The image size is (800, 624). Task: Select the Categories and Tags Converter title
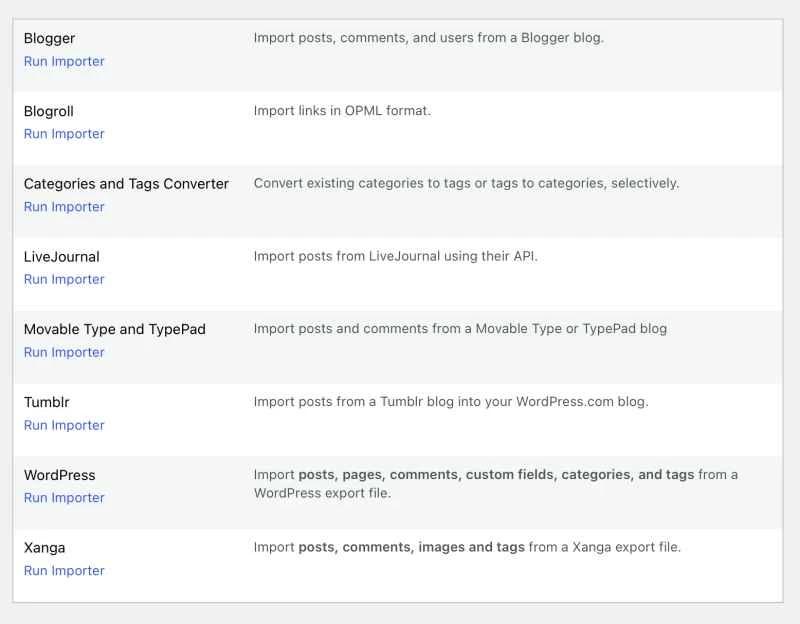tap(126, 184)
